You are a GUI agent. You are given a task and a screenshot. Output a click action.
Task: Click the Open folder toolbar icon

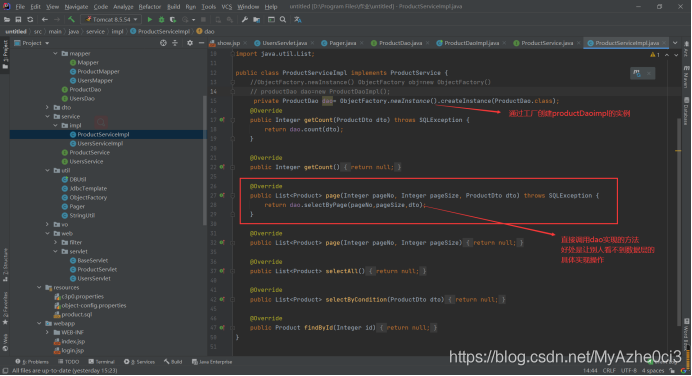pyautogui.click(x=7, y=19)
